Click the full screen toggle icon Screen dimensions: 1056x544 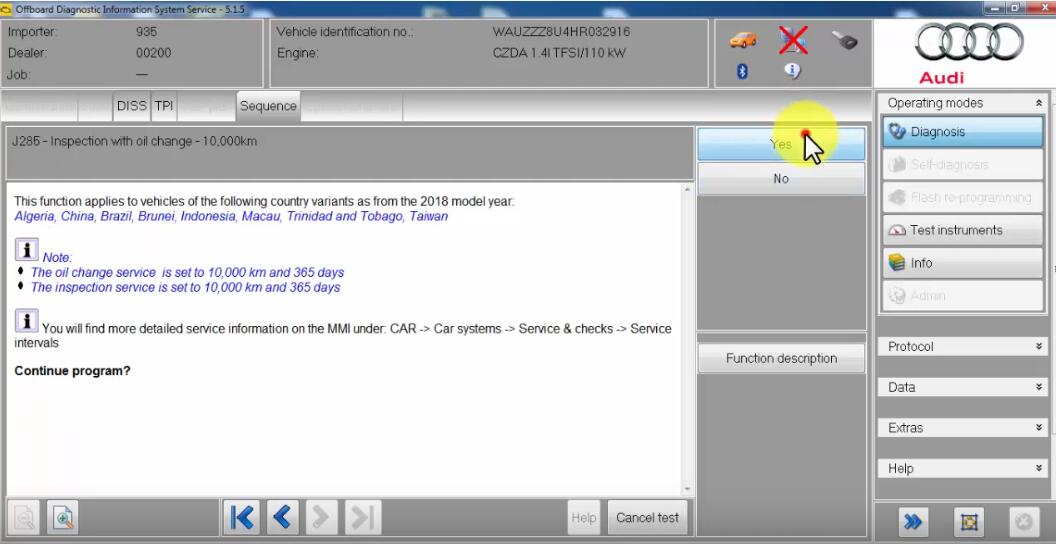[969, 522]
